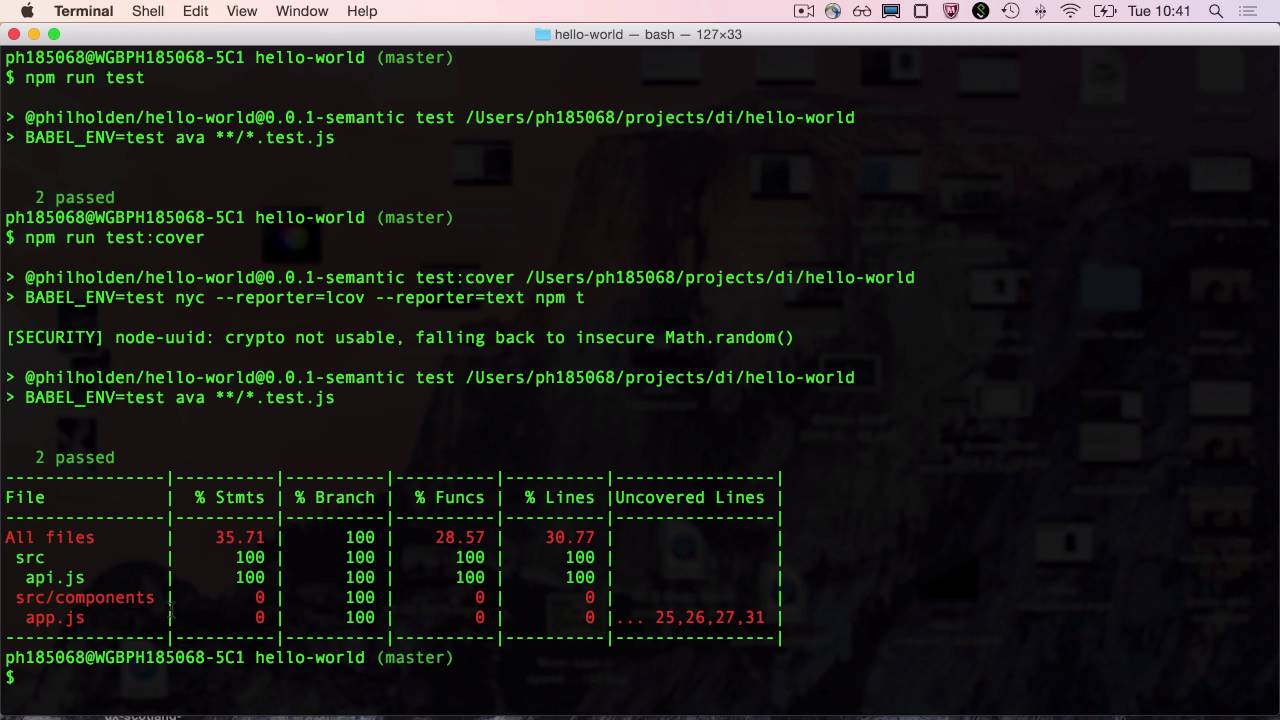Click the '[SECURITY] node-uuid' warning line

coord(400,338)
